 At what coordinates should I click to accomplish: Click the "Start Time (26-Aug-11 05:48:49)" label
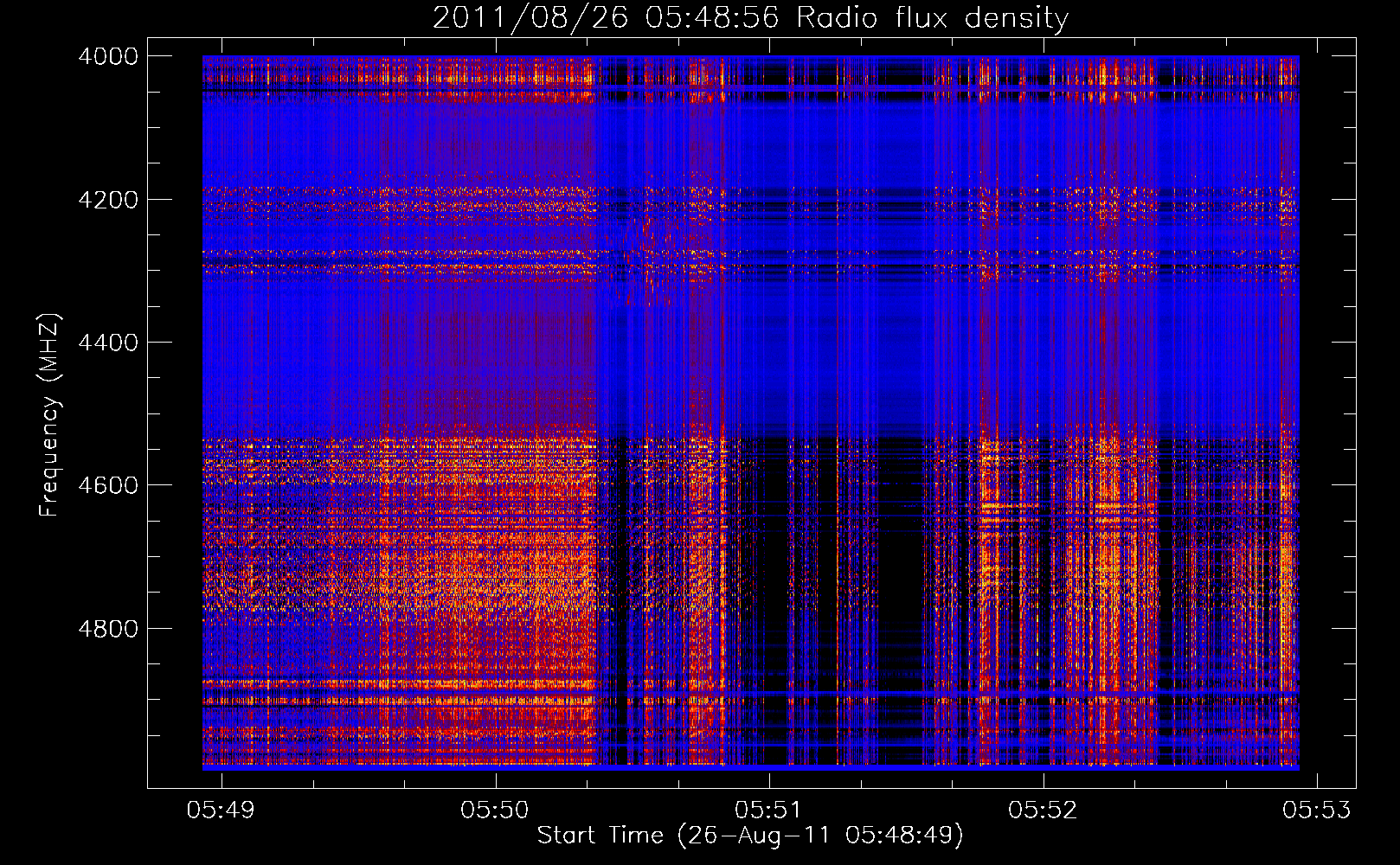click(x=750, y=836)
